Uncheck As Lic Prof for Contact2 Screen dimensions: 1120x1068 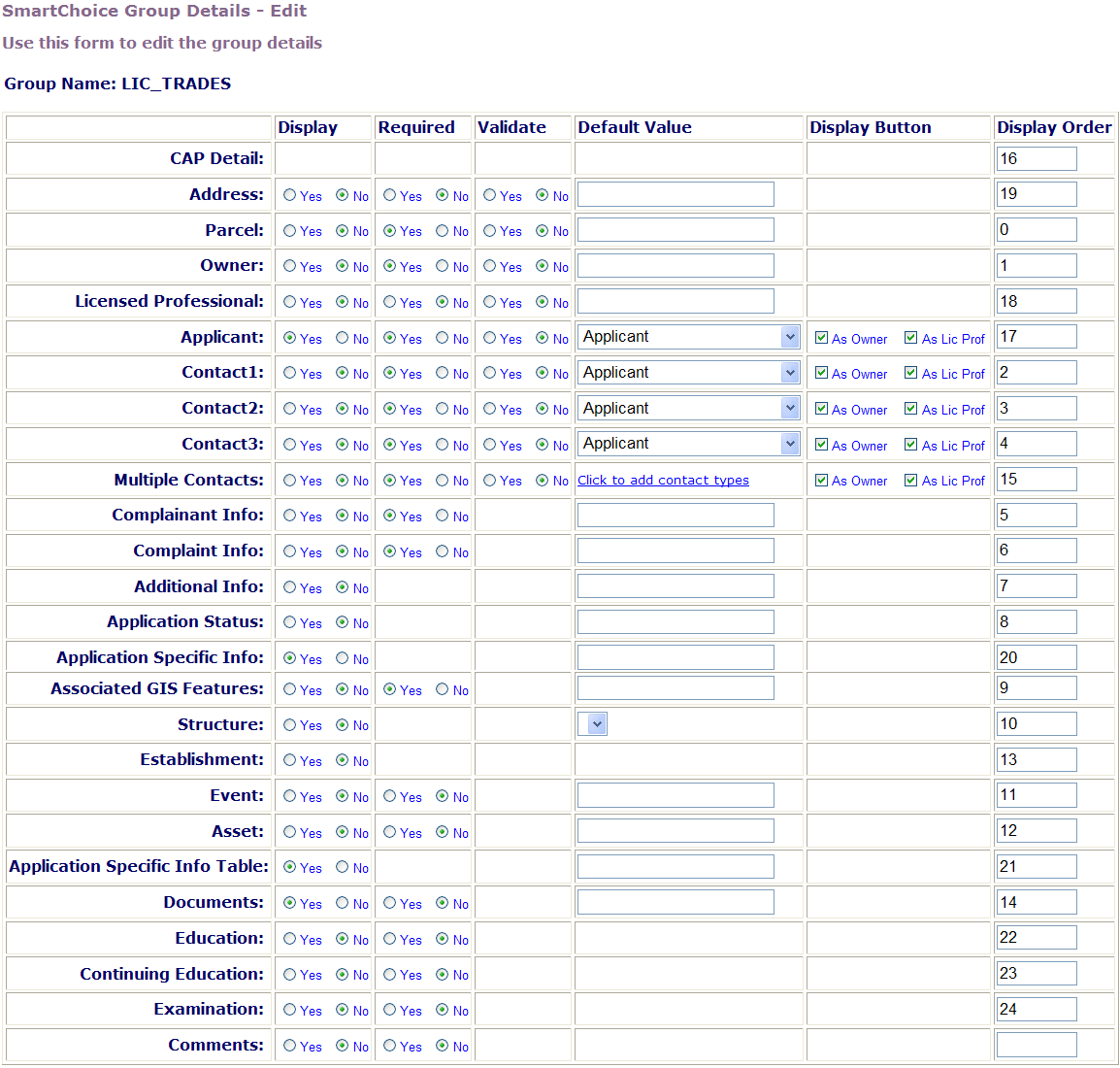[911, 409]
